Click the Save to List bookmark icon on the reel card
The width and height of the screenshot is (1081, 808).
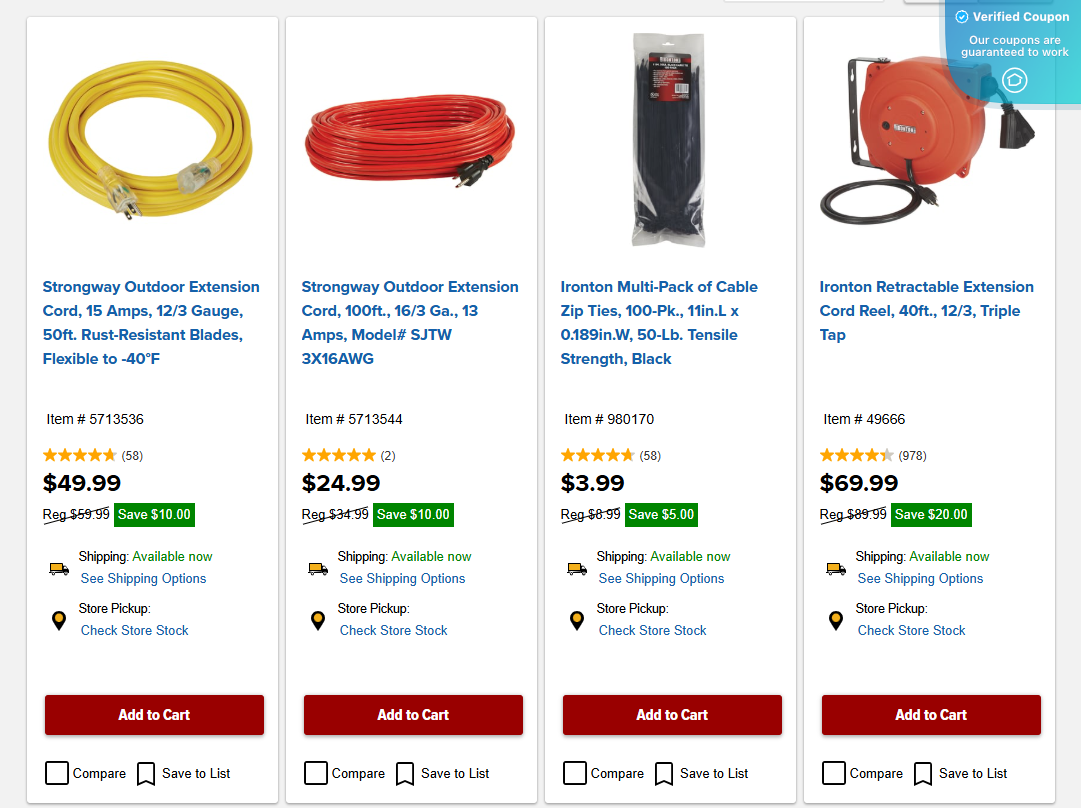(x=921, y=773)
